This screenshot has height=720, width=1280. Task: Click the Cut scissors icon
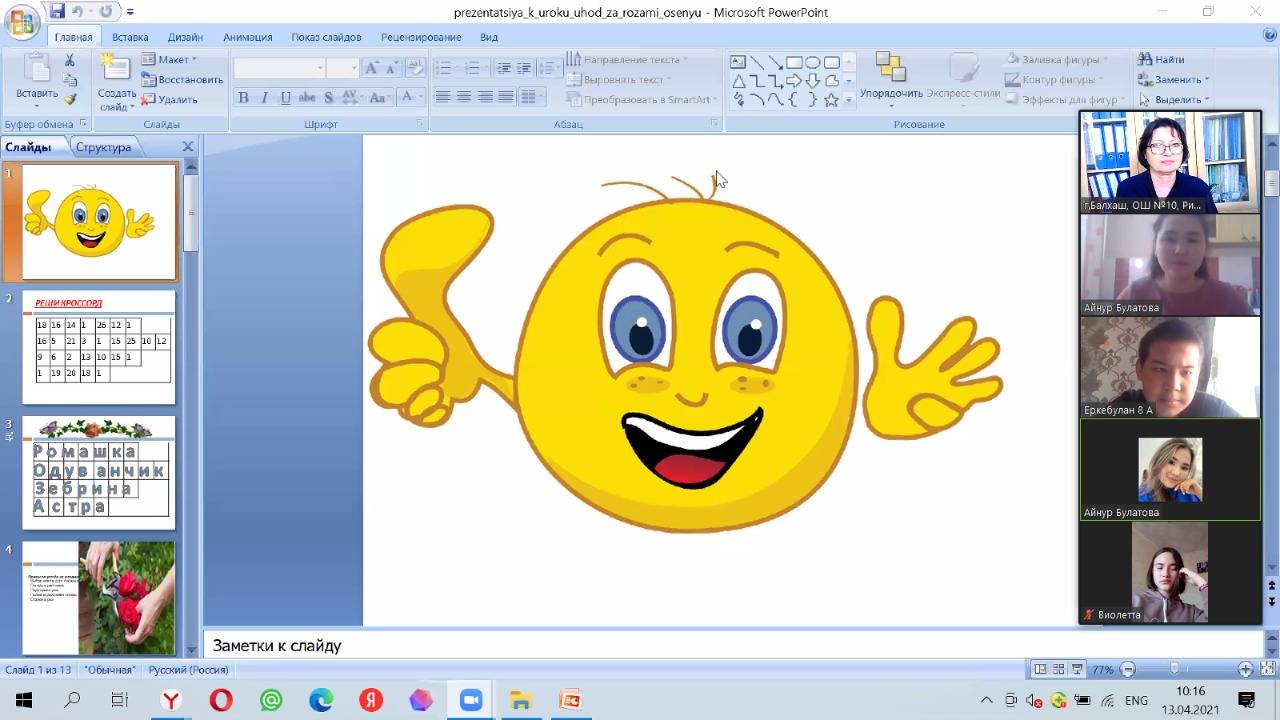[x=69, y=61]
